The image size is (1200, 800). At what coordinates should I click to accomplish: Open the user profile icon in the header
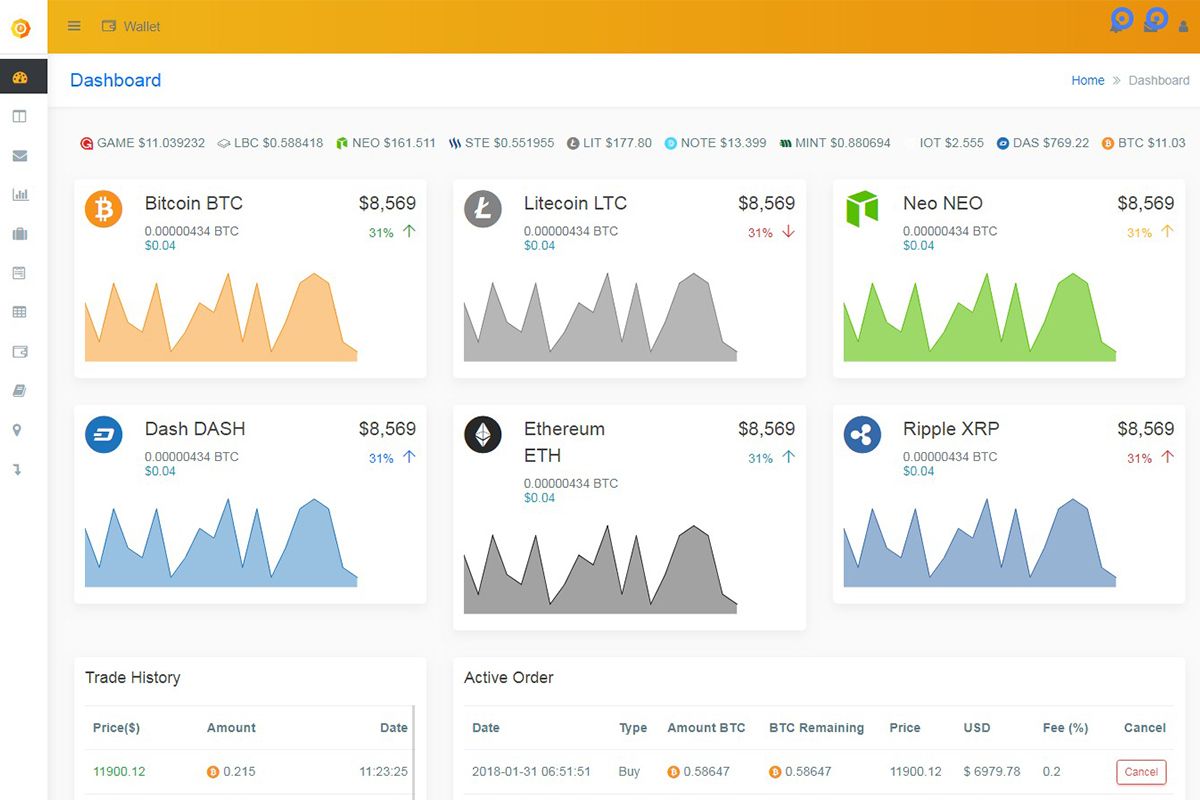pyautogui.click(x=1184, y=27)
